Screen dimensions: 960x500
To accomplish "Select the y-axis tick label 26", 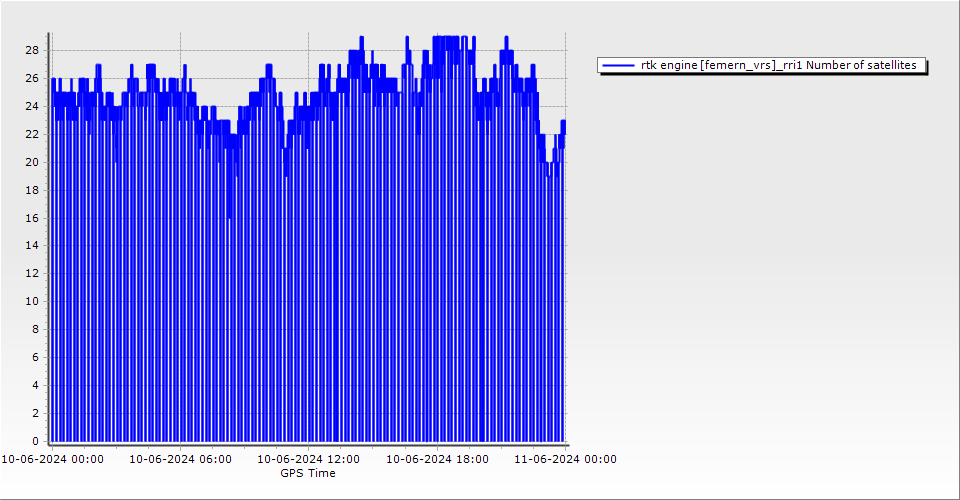I will coord(32,78).
